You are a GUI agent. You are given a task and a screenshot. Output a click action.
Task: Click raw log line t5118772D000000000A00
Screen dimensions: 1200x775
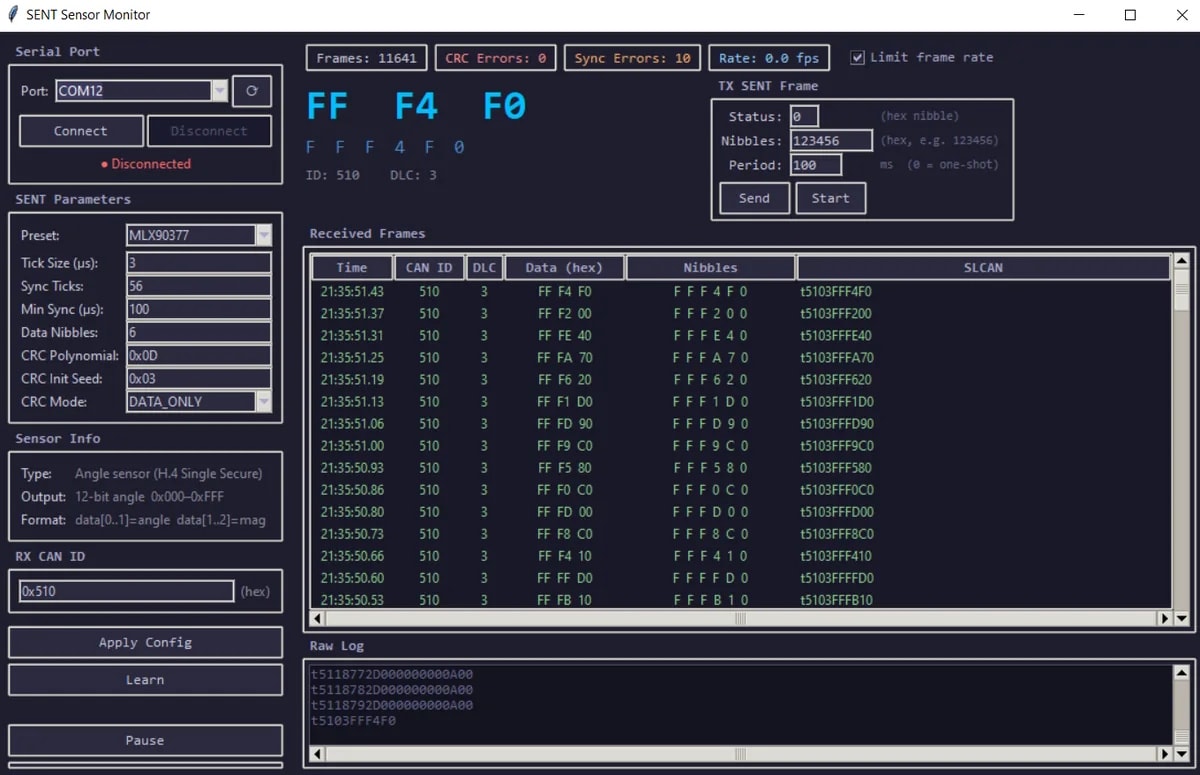(x=392, y=675)
